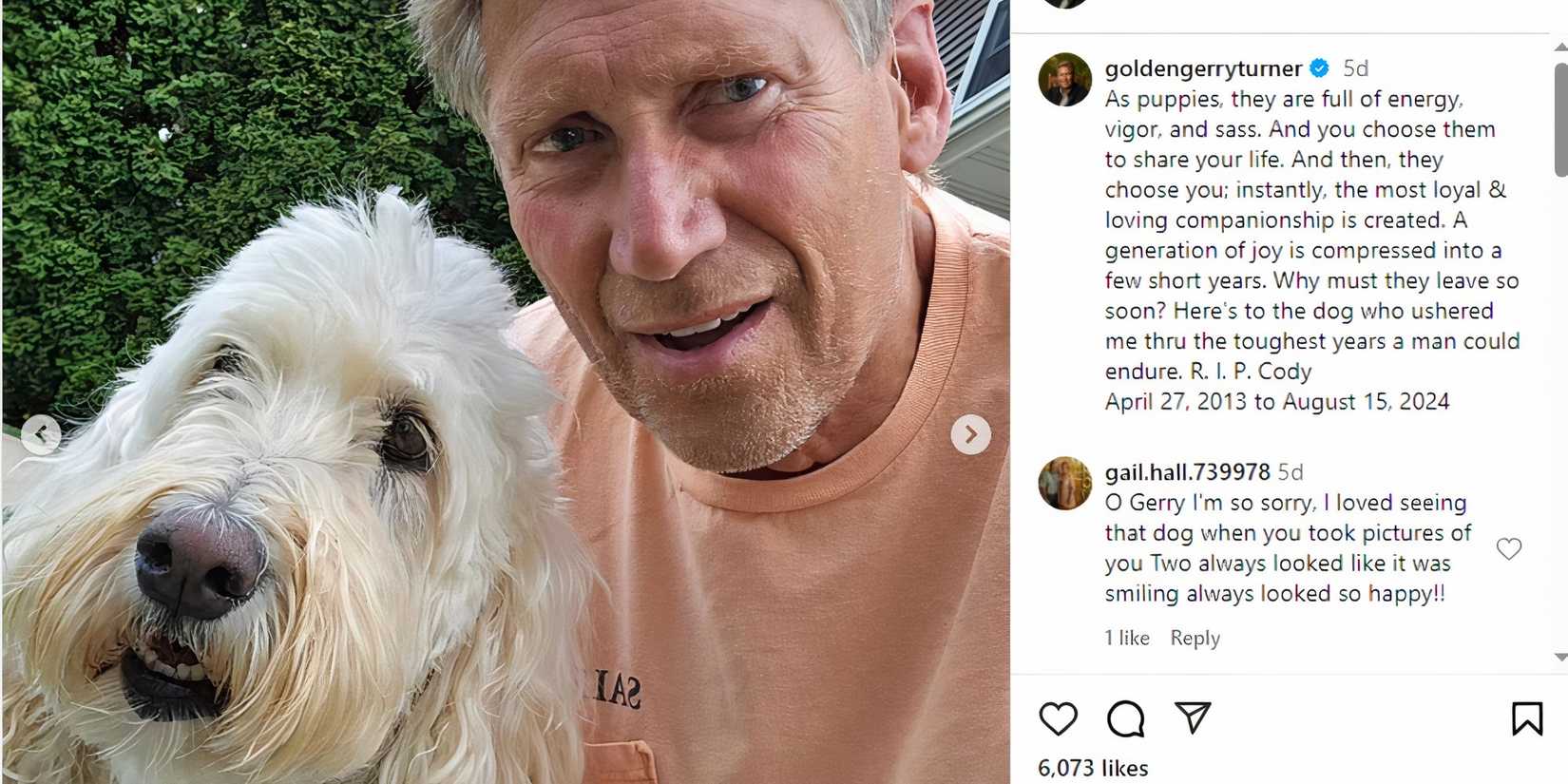Click scrollbar up arrow in comments
Image resolution: width=1568 pixels, height=784 pixels.
(1559, 47)
